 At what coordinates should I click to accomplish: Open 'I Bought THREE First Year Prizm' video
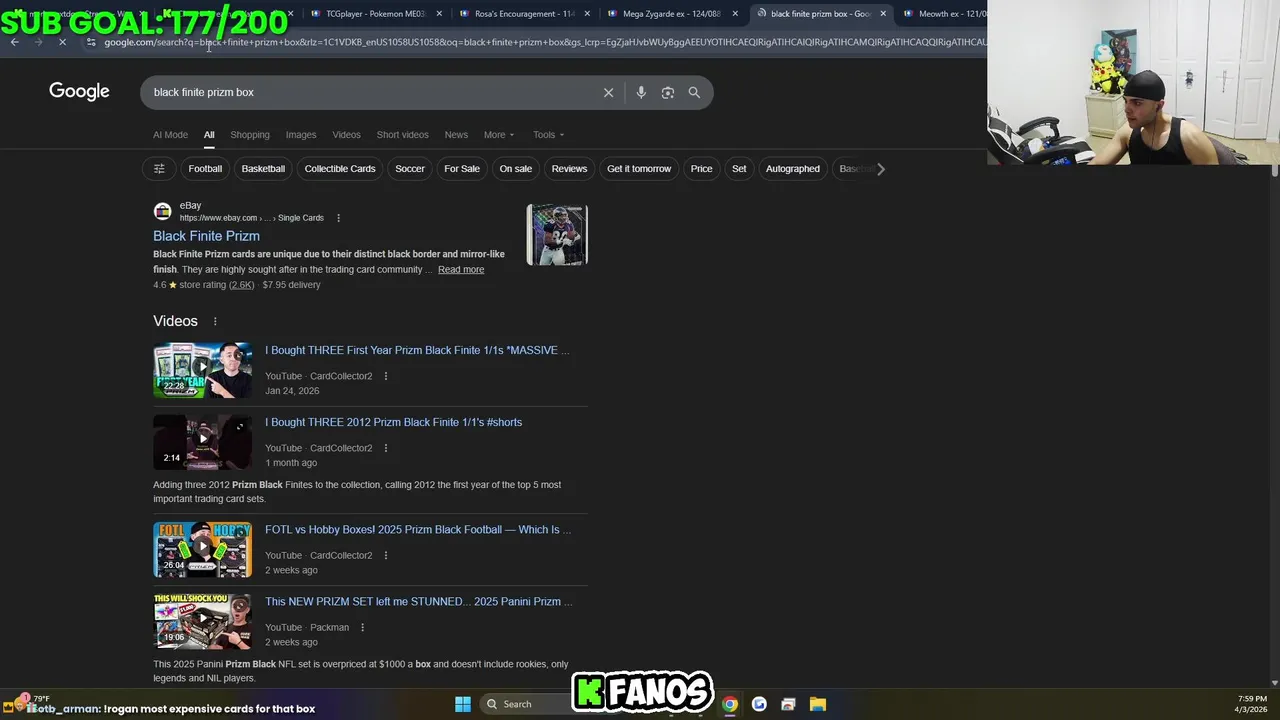(x=417, y=350)
